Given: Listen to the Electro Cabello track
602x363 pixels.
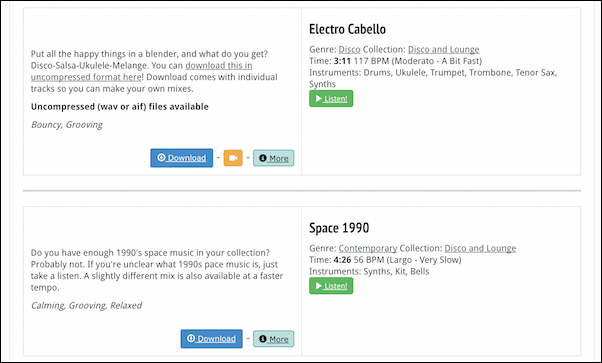Looking at the screenshot, I should point(331,99).
